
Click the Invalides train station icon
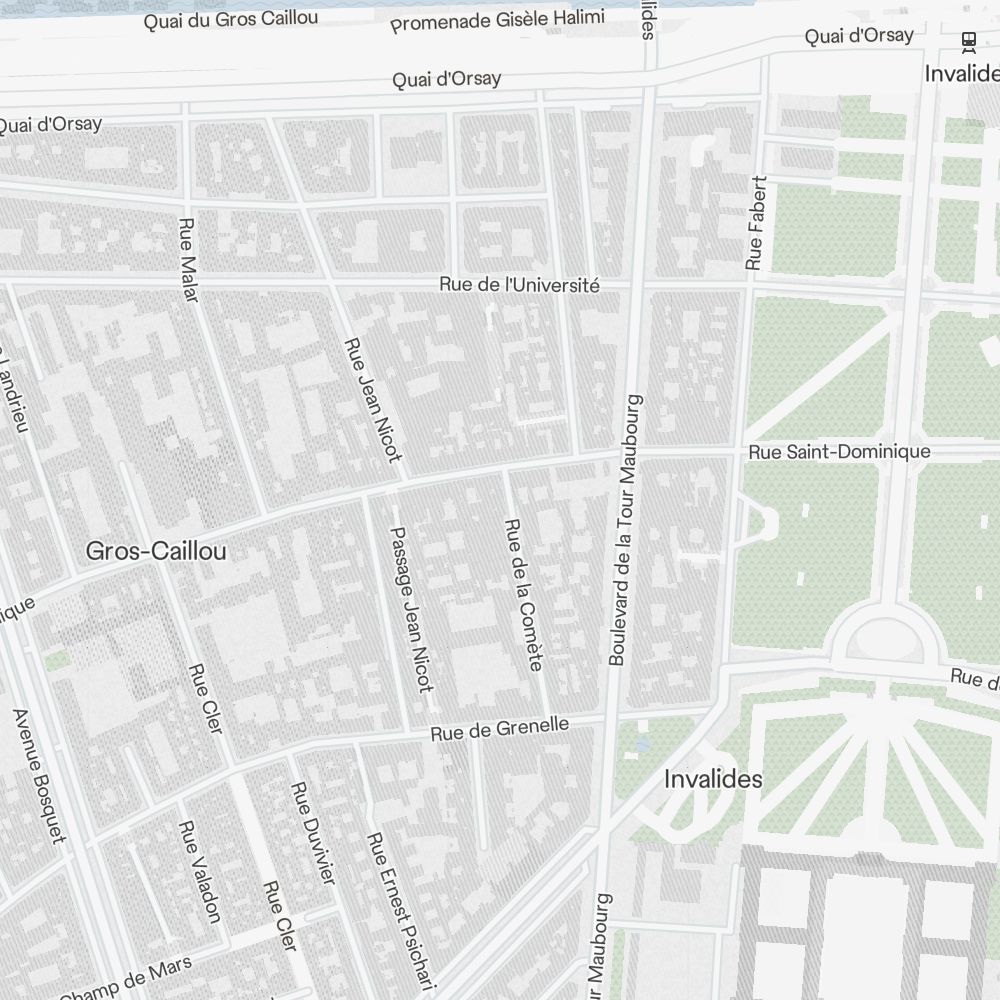[x=967, y=41]
